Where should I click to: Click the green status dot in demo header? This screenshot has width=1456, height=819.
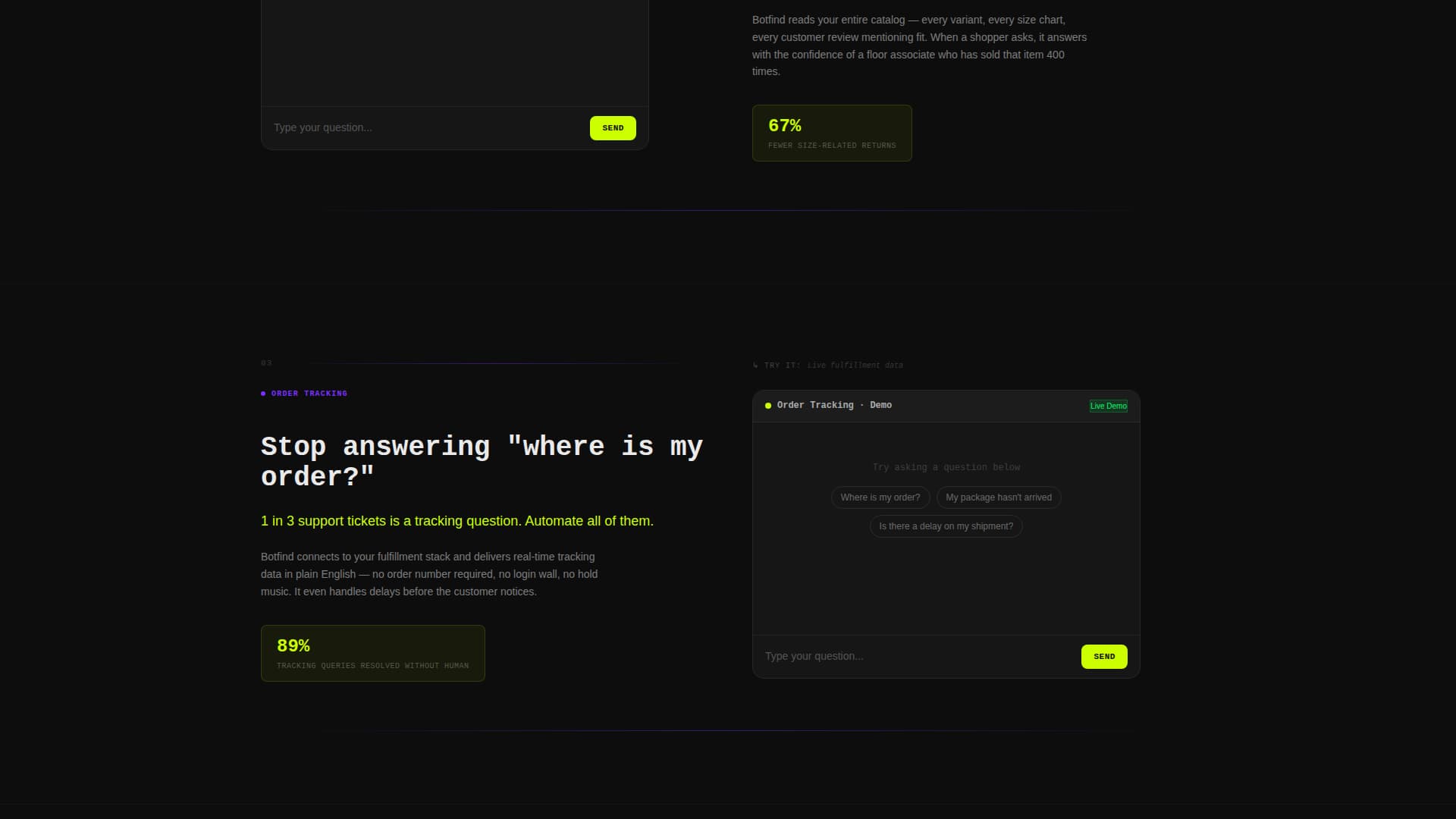click(768, 406)
